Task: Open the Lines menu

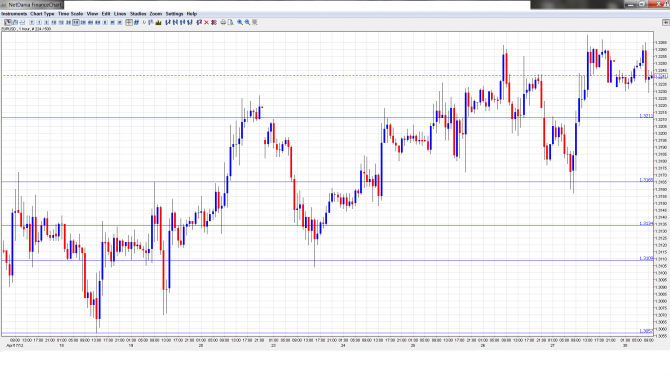Action: 120,14
